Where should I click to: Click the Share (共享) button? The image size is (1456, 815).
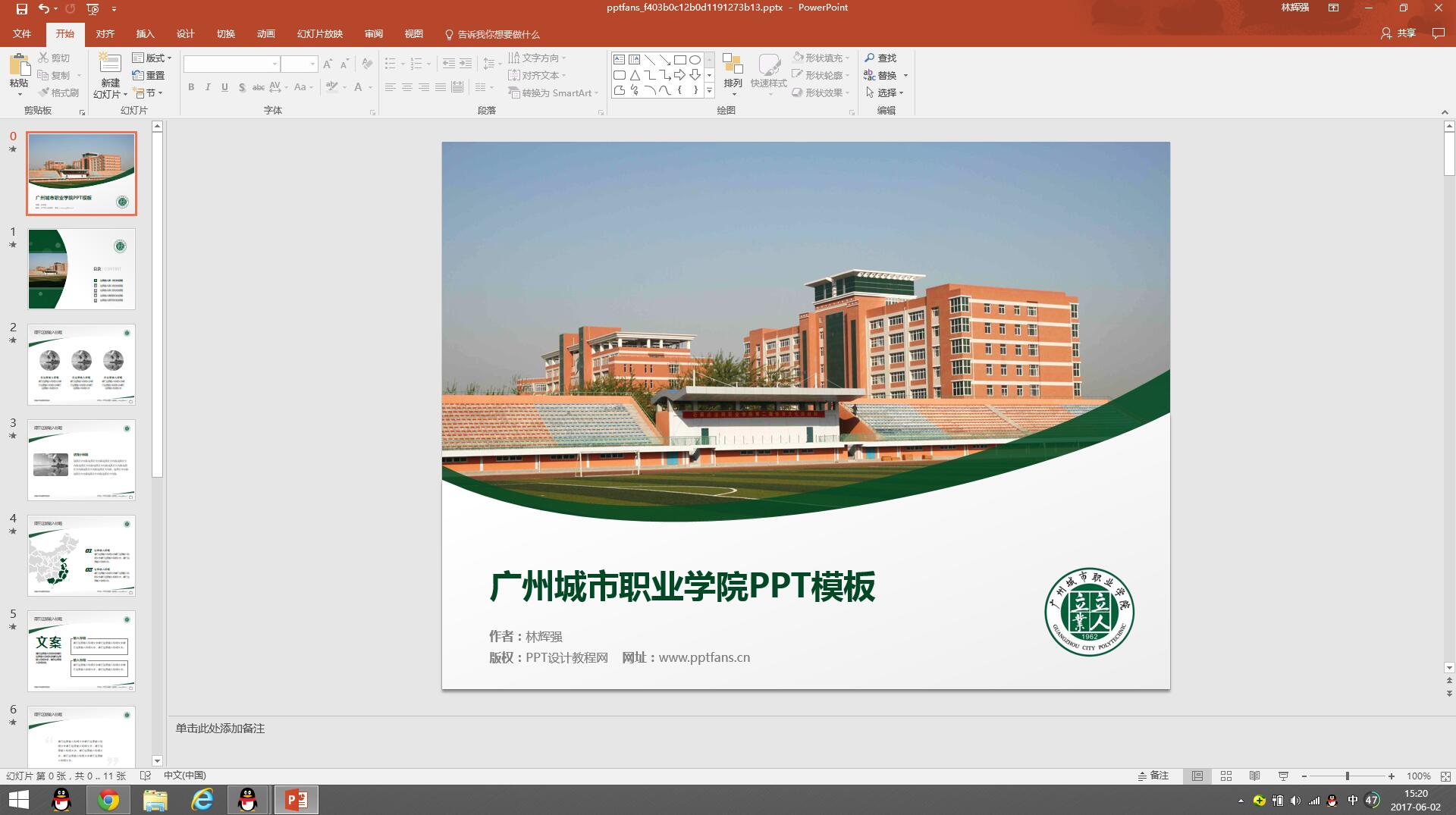click(x=1398, y=33)
